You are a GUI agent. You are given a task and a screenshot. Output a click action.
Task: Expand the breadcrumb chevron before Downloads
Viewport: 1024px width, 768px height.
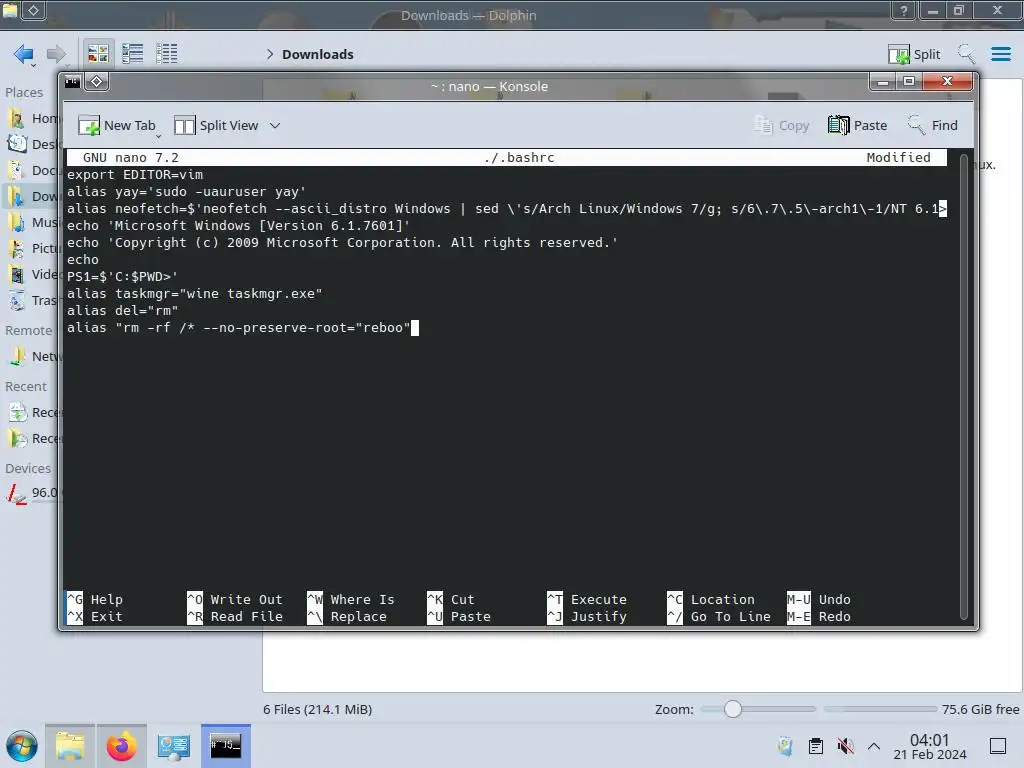270,54
